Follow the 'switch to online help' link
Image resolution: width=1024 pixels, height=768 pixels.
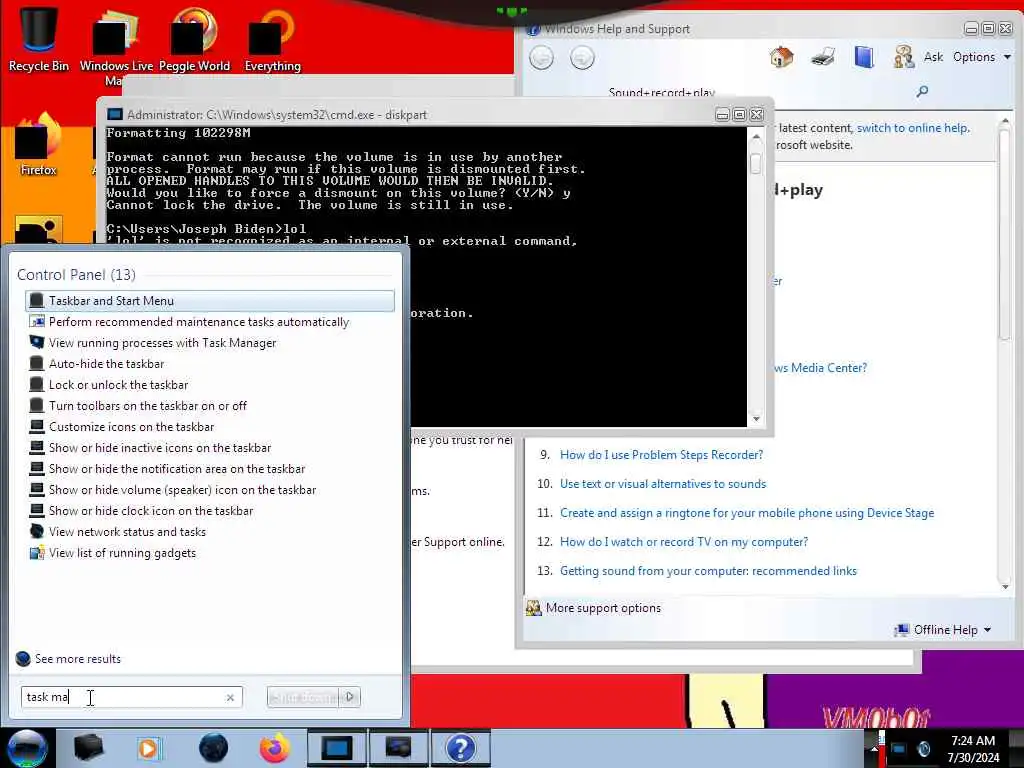(x=912, y=128)
